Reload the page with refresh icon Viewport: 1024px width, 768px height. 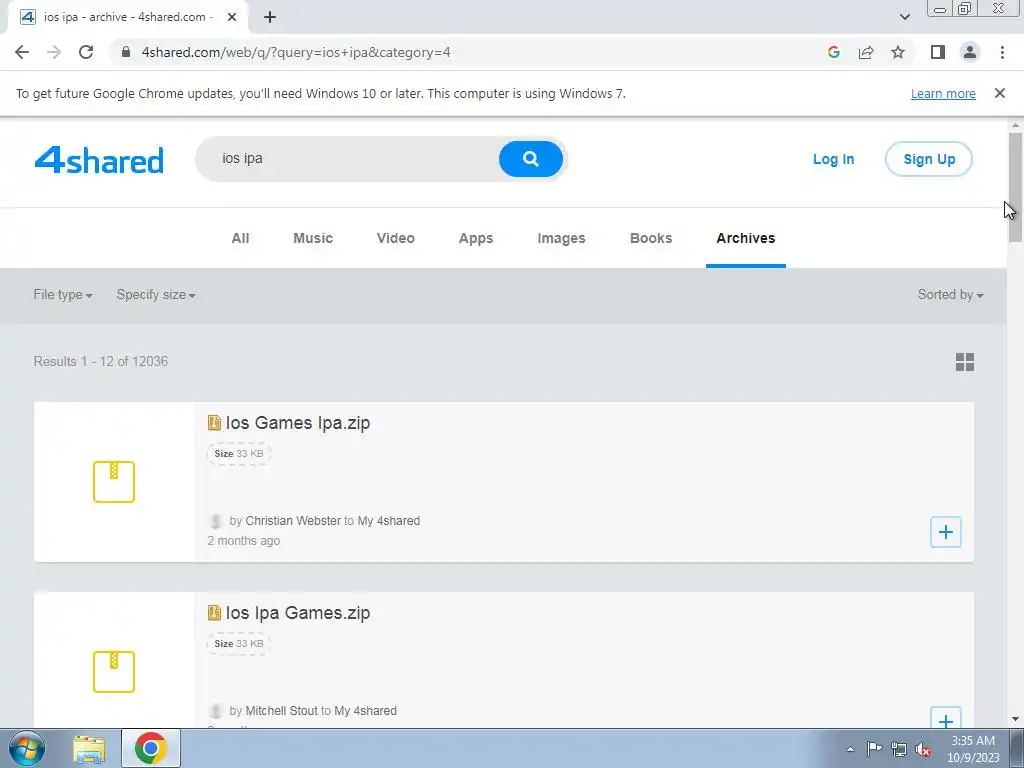tap(86, 52)
